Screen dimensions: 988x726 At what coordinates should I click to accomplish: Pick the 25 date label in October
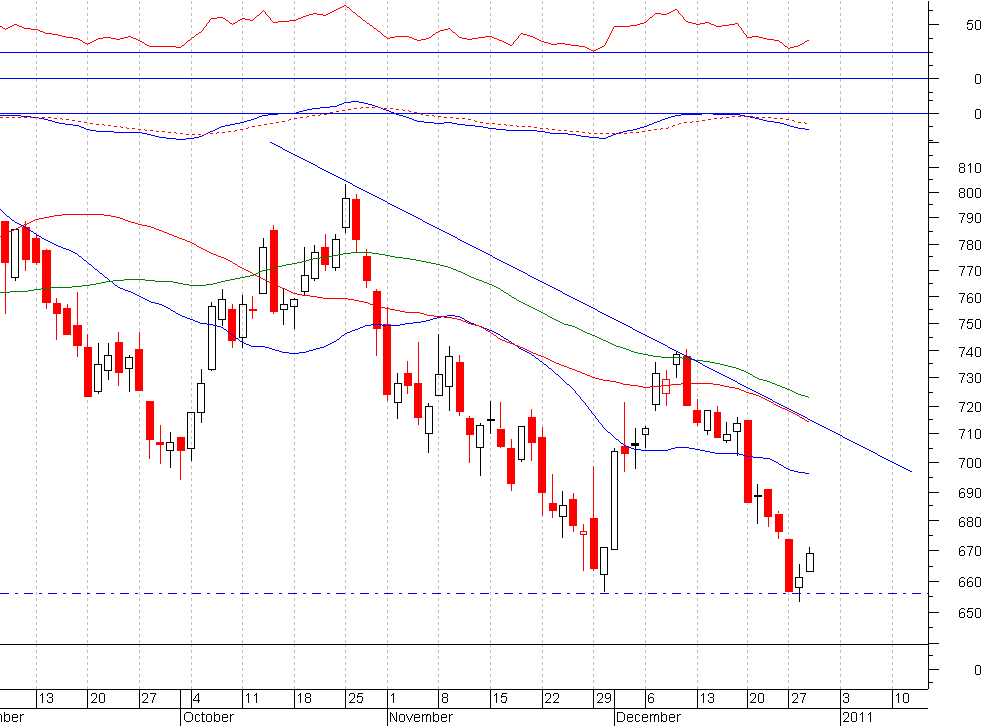coord(356,698)
